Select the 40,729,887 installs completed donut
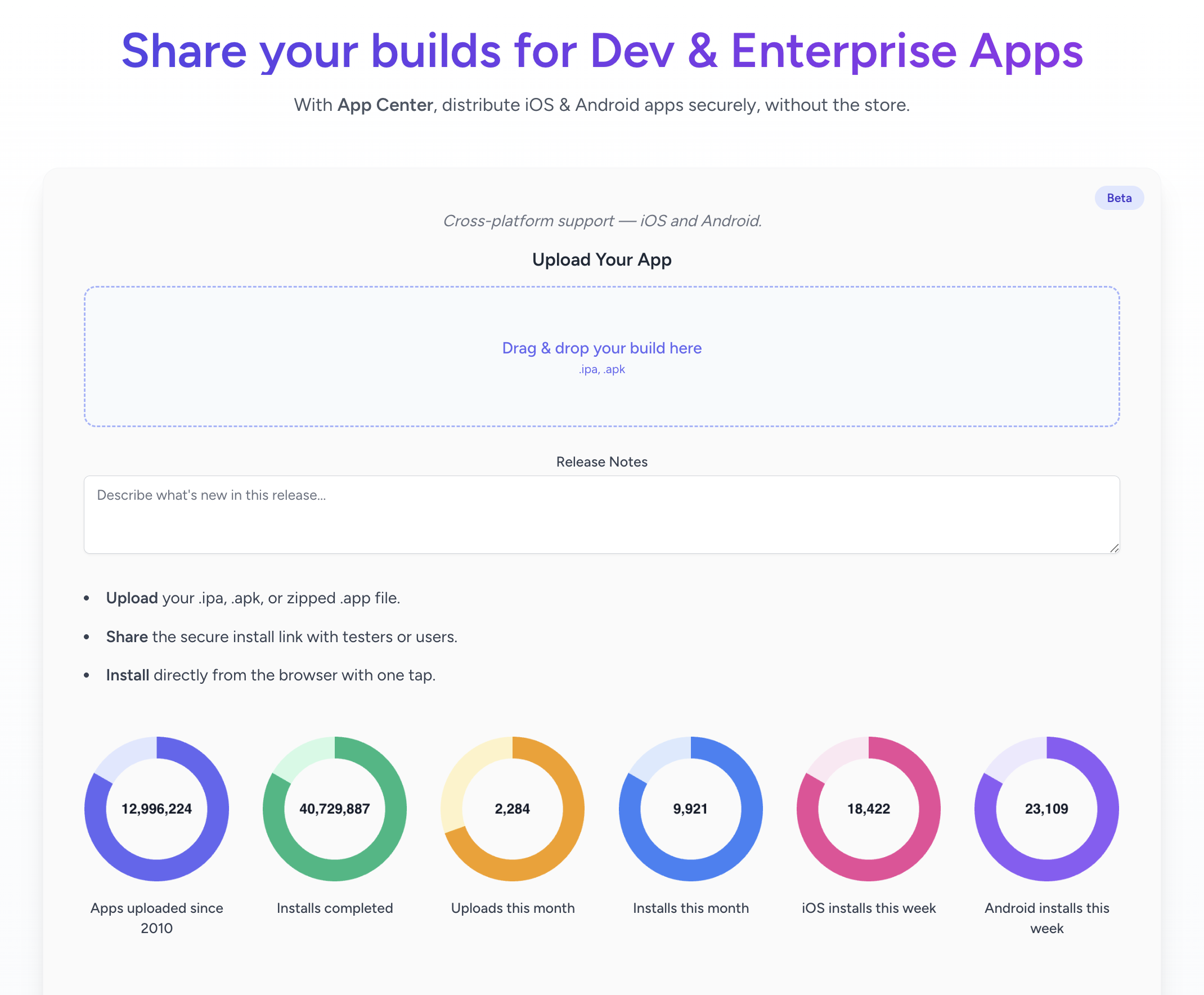 [335, 809]
